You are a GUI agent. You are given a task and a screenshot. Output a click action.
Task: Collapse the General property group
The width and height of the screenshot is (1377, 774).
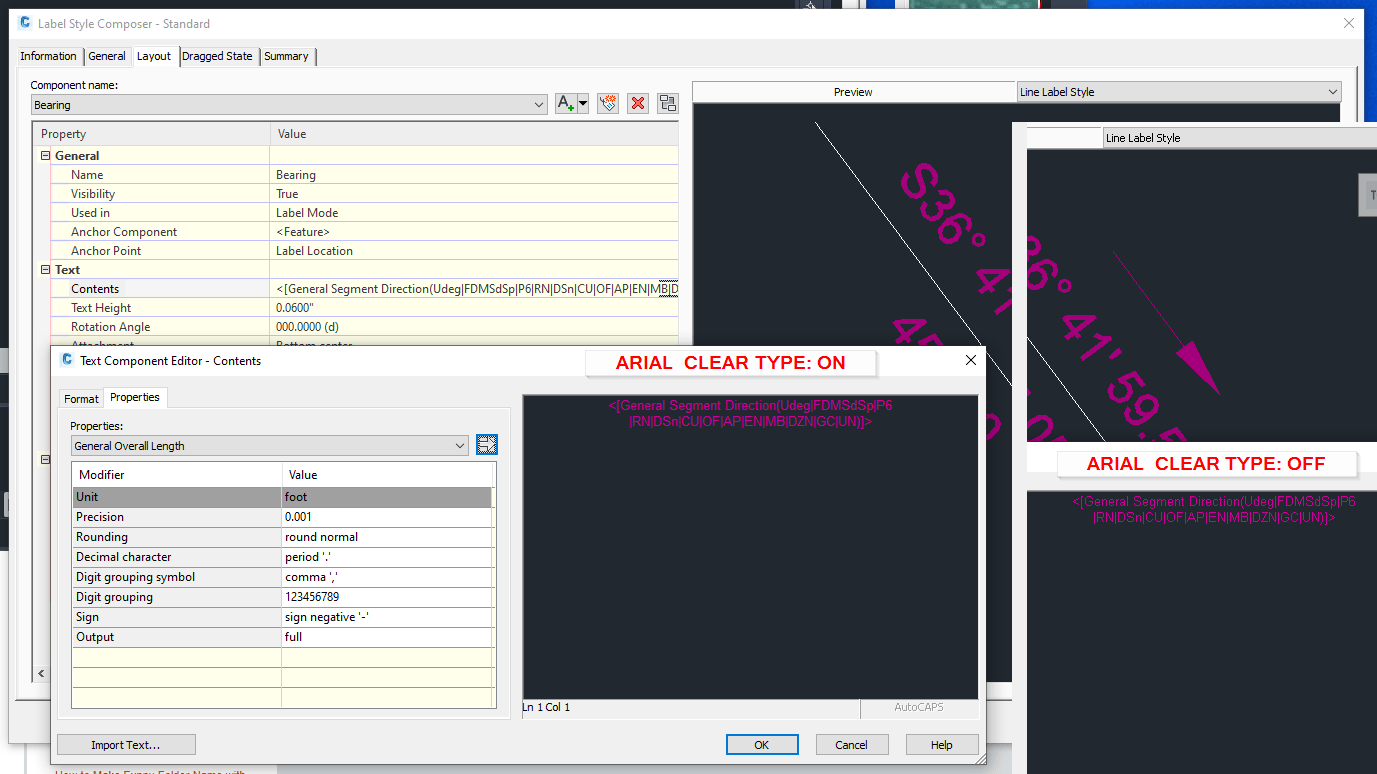tap(44, 155)
